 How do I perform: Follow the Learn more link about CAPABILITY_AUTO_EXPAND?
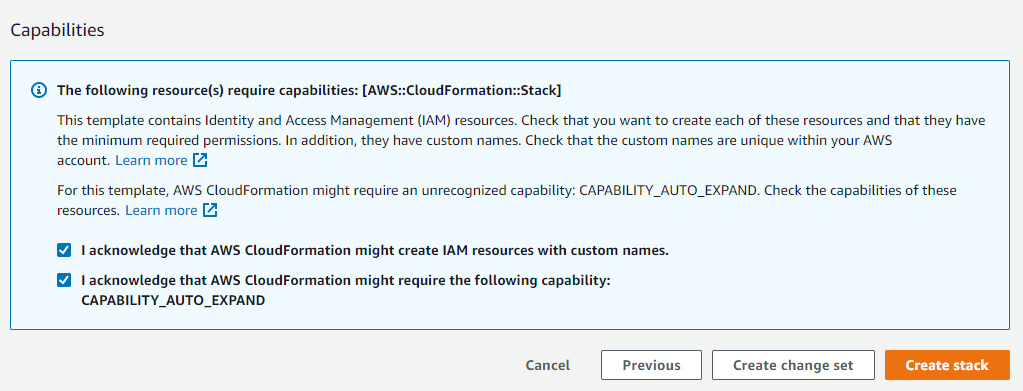pyautogui.click(x=161, y=210)
